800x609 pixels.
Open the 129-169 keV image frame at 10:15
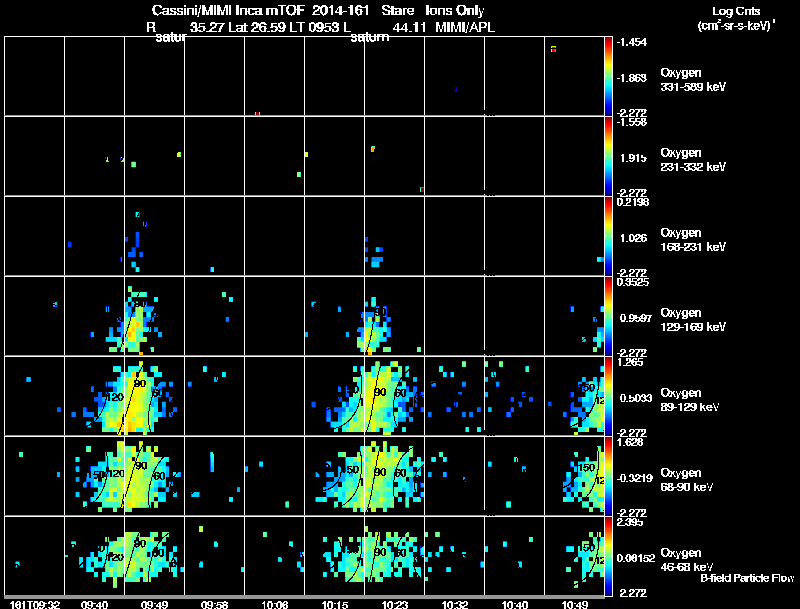point(335,316)
